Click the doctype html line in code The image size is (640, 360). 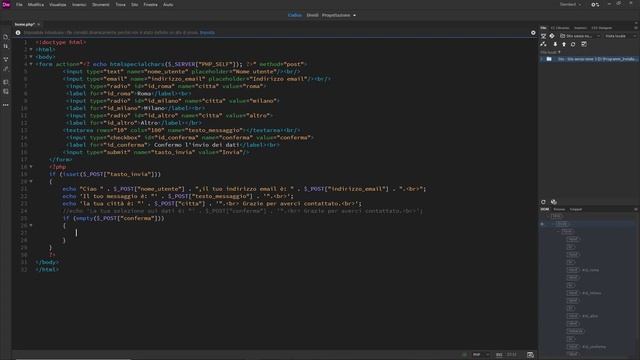click(61, 42)
